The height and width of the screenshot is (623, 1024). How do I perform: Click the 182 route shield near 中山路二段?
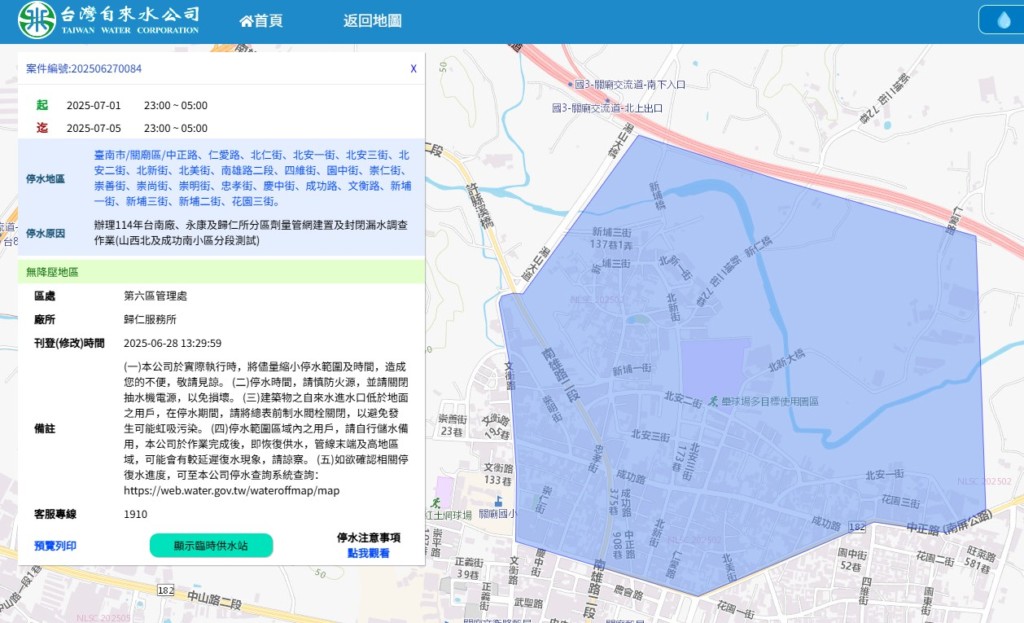click(x=165, y=591)
